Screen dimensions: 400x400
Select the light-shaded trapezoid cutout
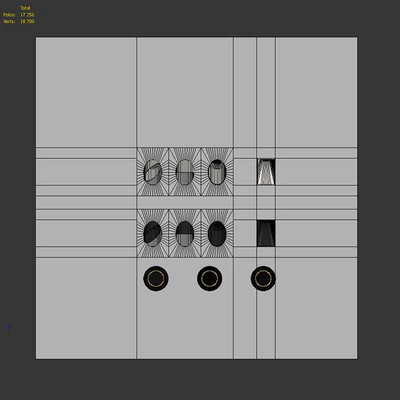[x=266, y=172]
